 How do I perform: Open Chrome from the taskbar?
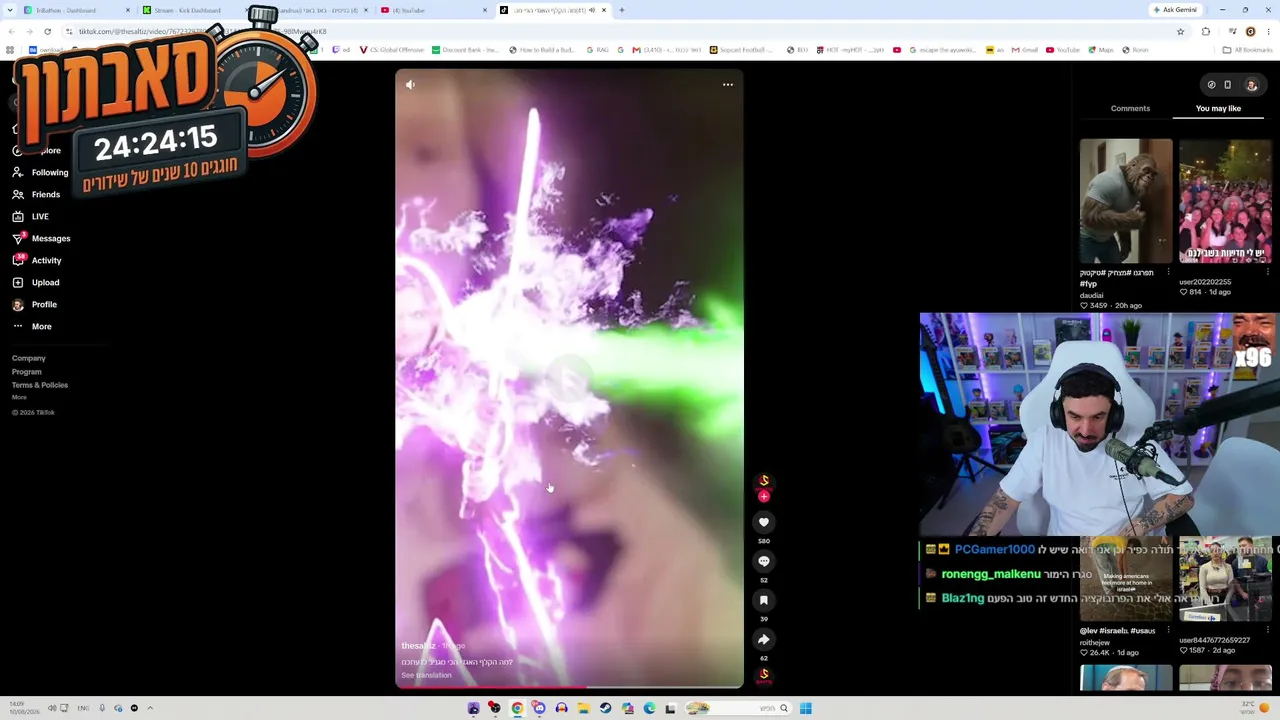pyautogui.click(x=517, y=708)
